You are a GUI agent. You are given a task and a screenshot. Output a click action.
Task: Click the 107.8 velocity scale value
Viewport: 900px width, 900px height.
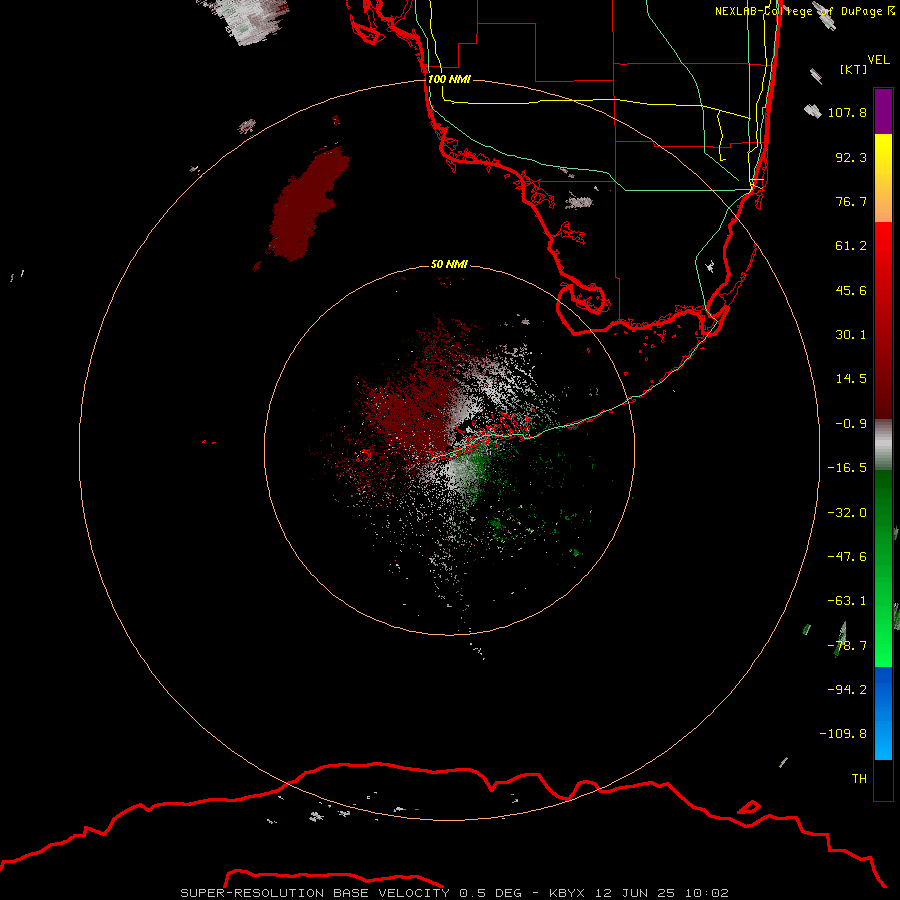(x=847, y=112)
